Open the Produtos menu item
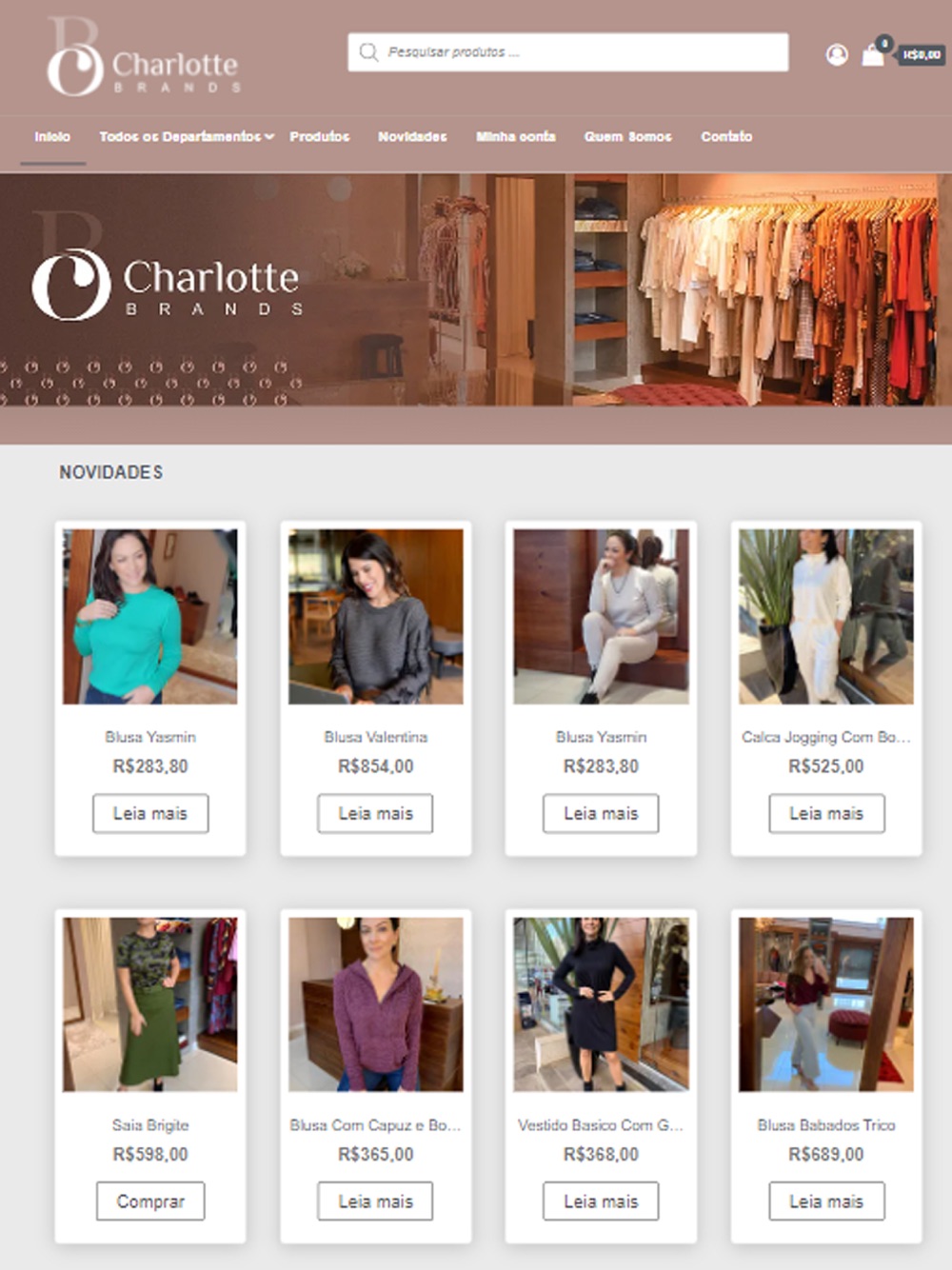This screenshot has height=1270, width=952. (x=320, y=136)
